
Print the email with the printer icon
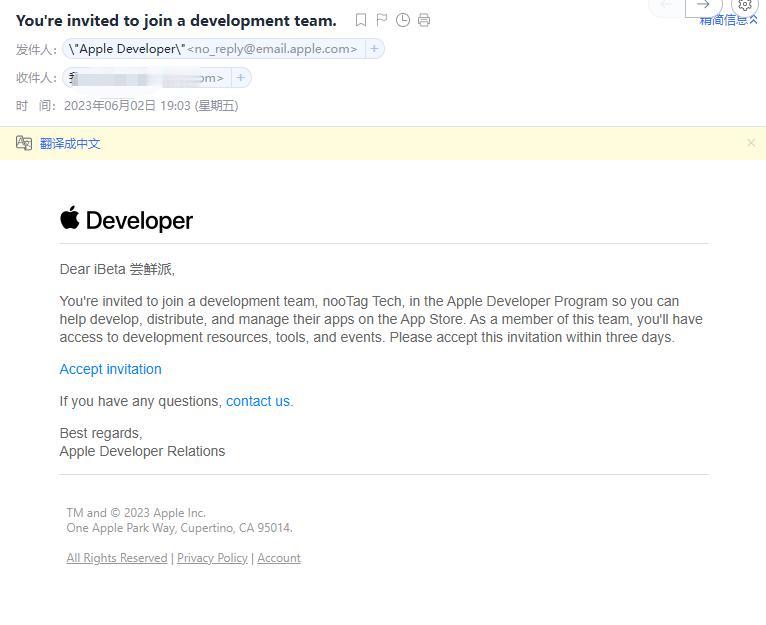coord(424,20)
